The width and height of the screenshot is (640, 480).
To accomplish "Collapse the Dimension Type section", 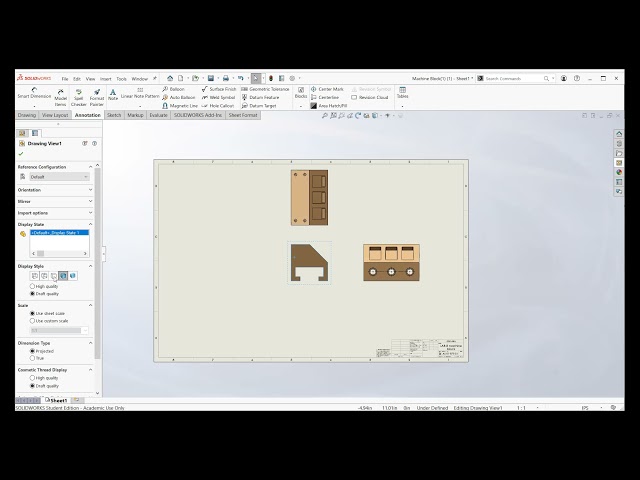I will [x=91, y=343].
